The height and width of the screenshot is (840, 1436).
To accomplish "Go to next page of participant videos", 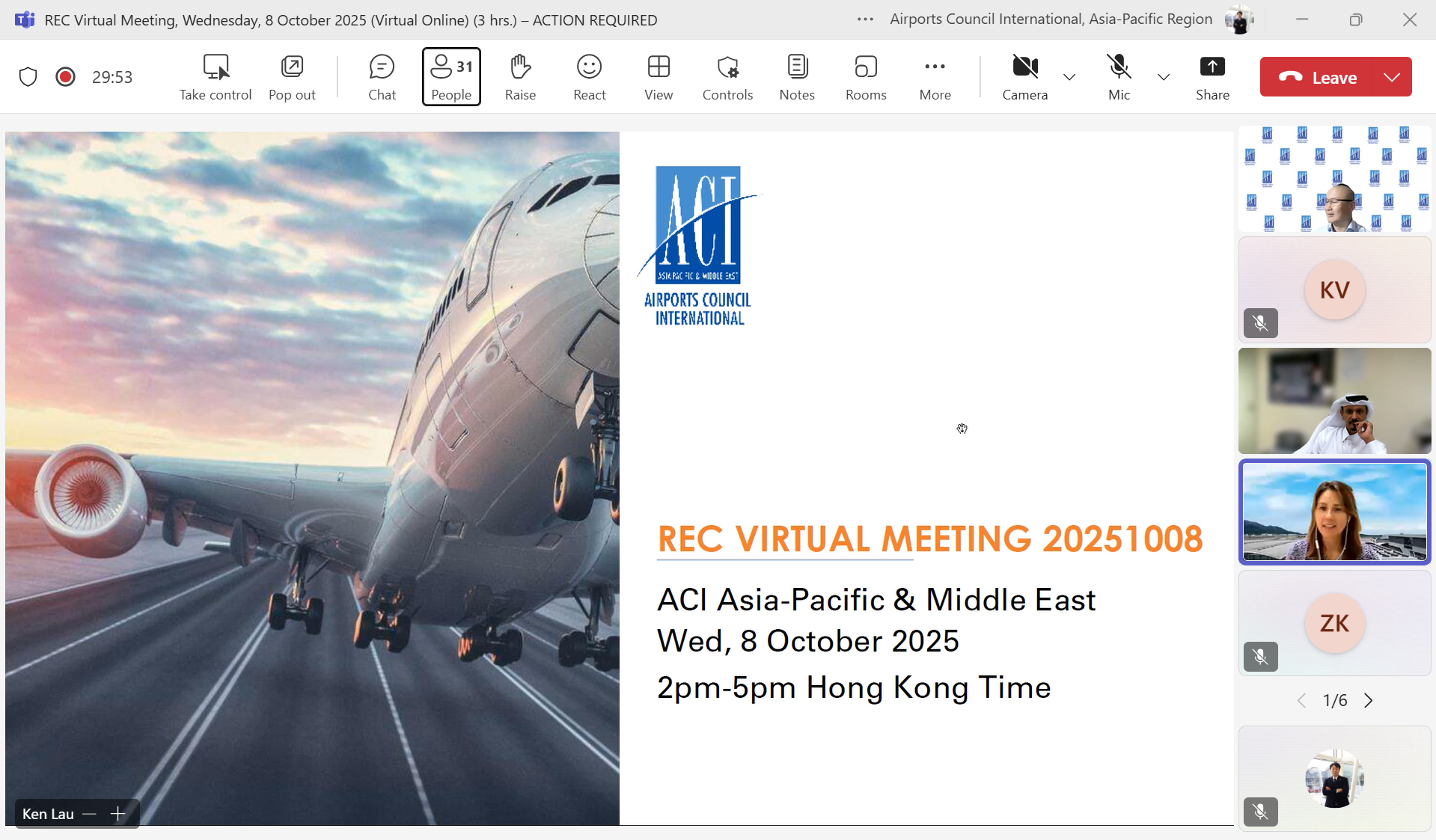I will (1369, 701).
